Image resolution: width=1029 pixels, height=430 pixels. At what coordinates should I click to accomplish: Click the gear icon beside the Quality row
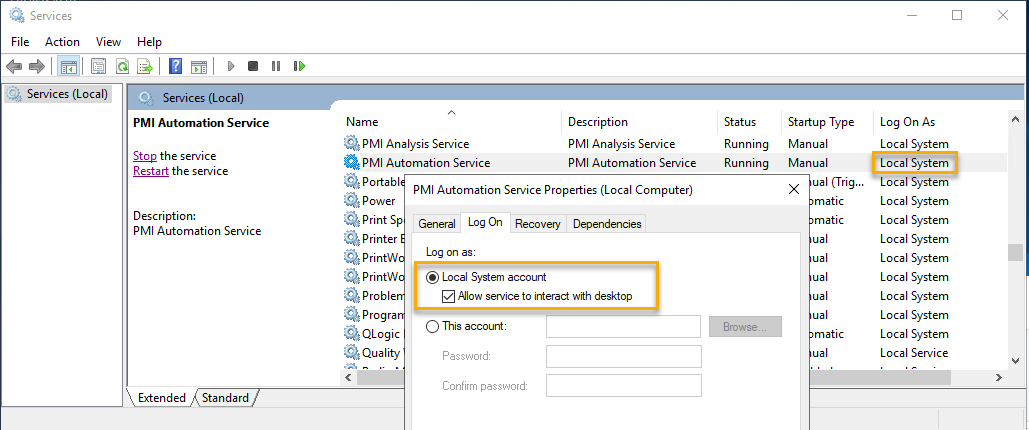[x=352, y=353]
